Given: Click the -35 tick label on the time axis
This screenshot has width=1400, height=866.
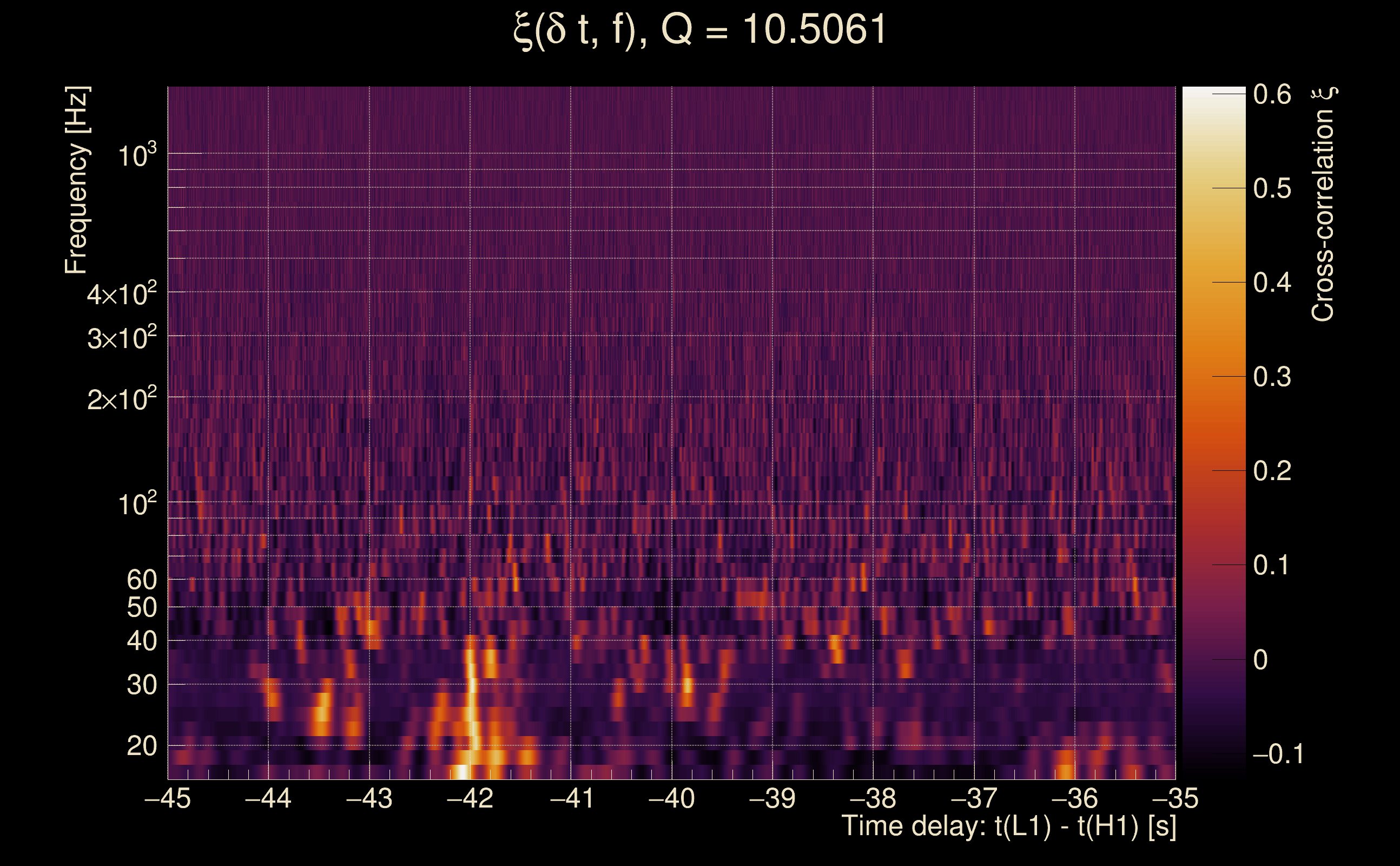Looking at the screenshot, I should point(1175,798).
